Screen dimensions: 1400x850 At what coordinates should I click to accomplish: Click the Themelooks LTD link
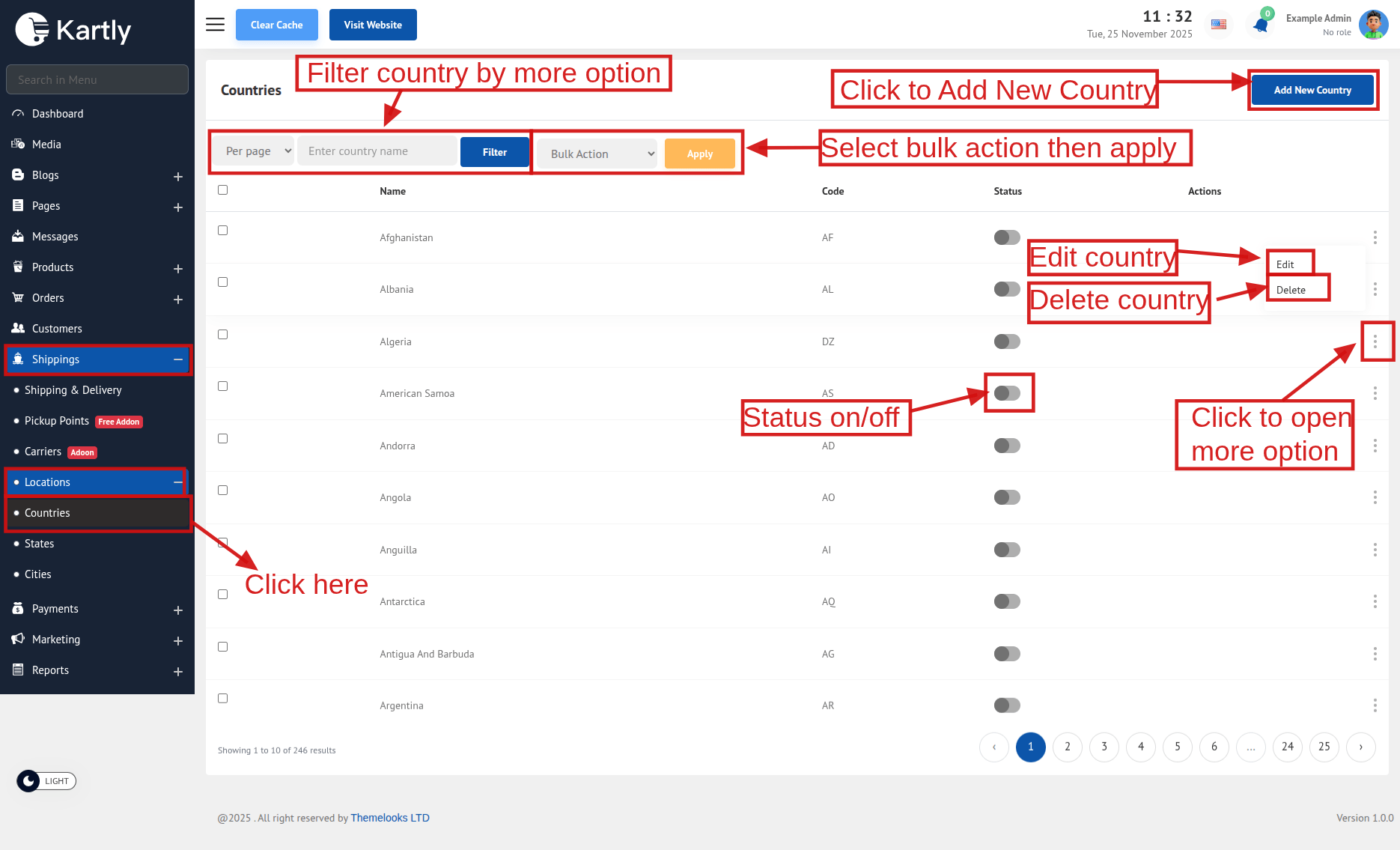[x=390, y=818]
